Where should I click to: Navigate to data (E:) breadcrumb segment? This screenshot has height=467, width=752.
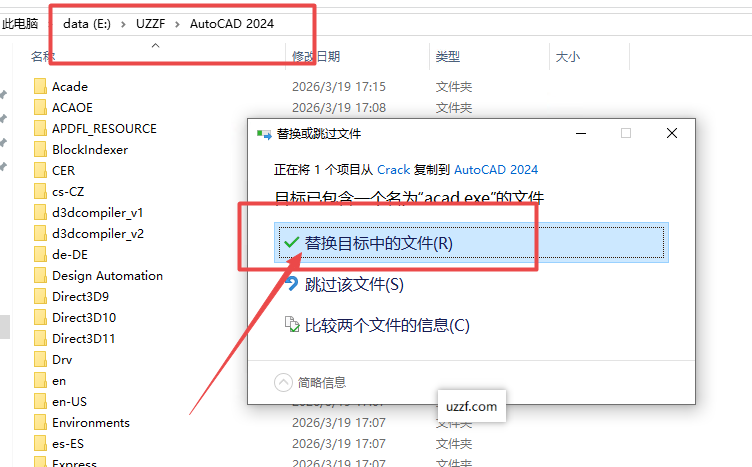88,22
